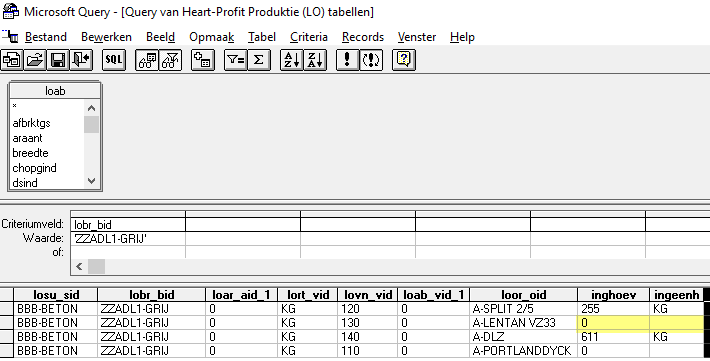Click the Criteria Equals filter icon
Screen dimensions: 710x361
[235, 60]
